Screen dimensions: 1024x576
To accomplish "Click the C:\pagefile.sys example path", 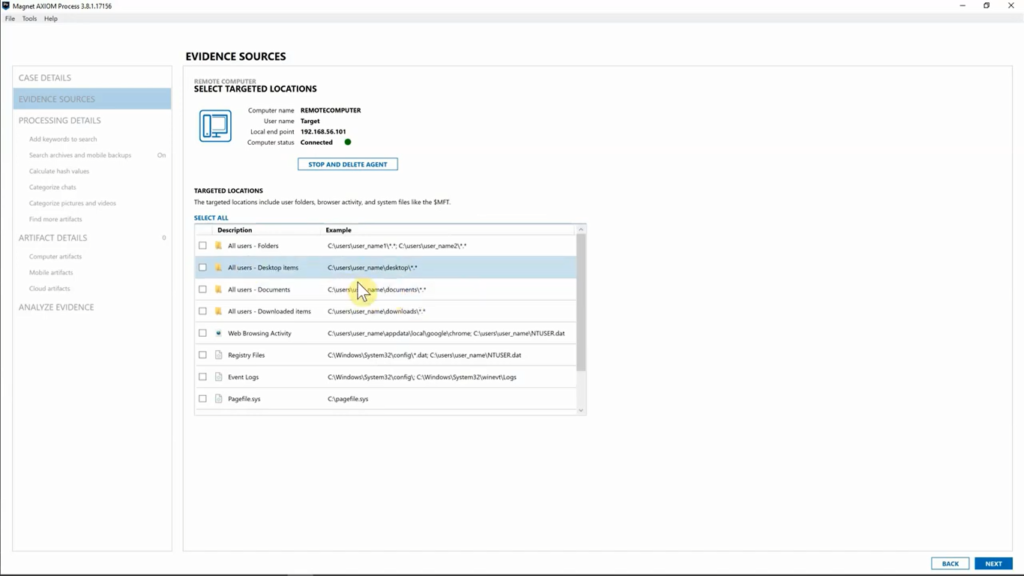I will coord(348,399).
